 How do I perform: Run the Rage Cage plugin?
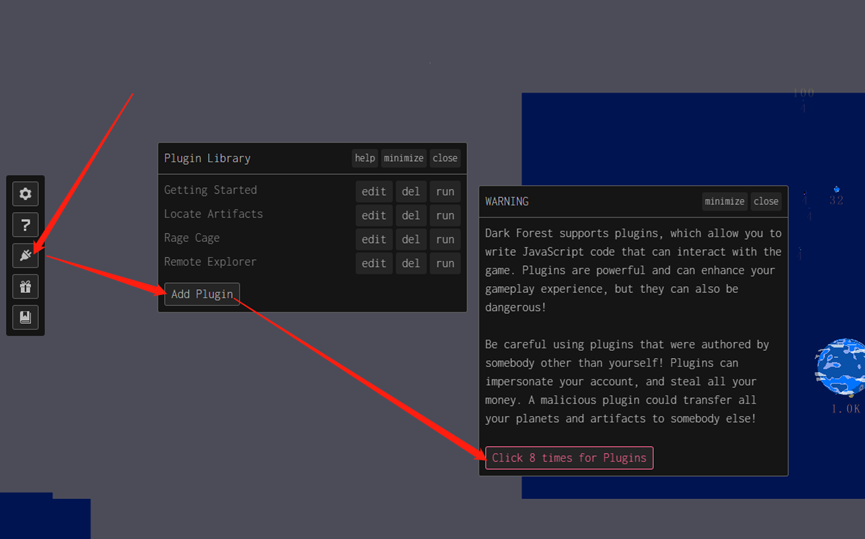coord(445,239)
